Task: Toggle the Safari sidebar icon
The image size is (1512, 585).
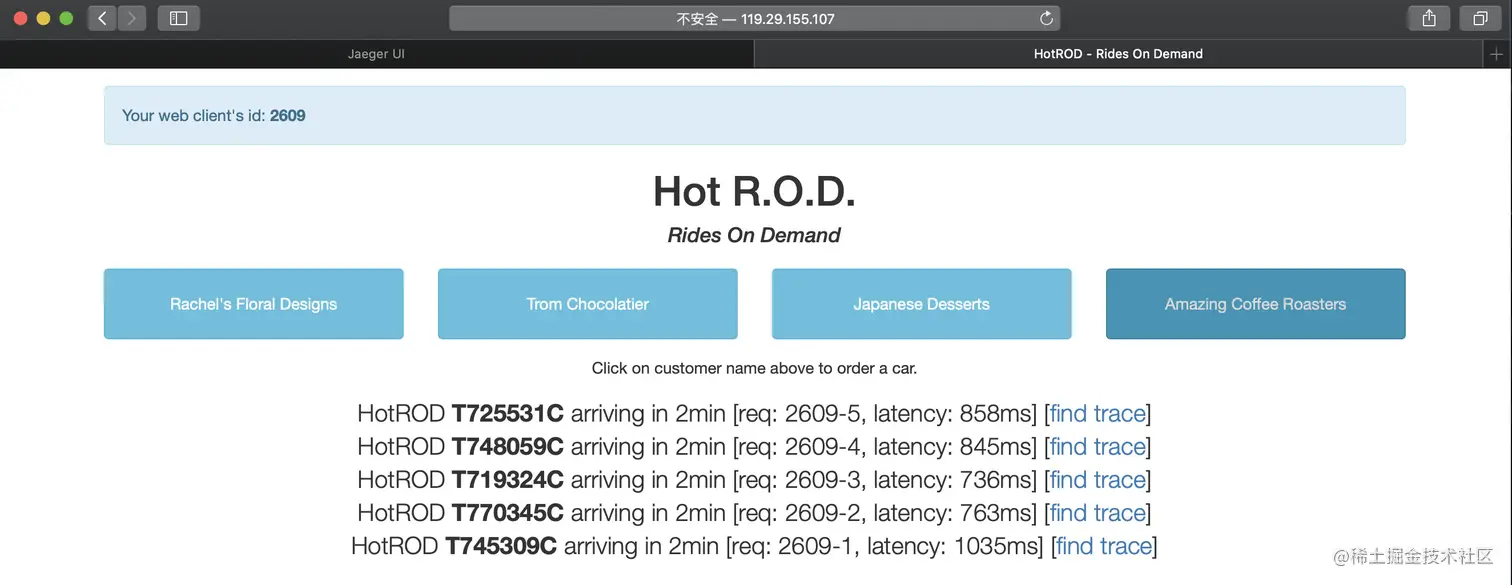Action: (178, 18)
